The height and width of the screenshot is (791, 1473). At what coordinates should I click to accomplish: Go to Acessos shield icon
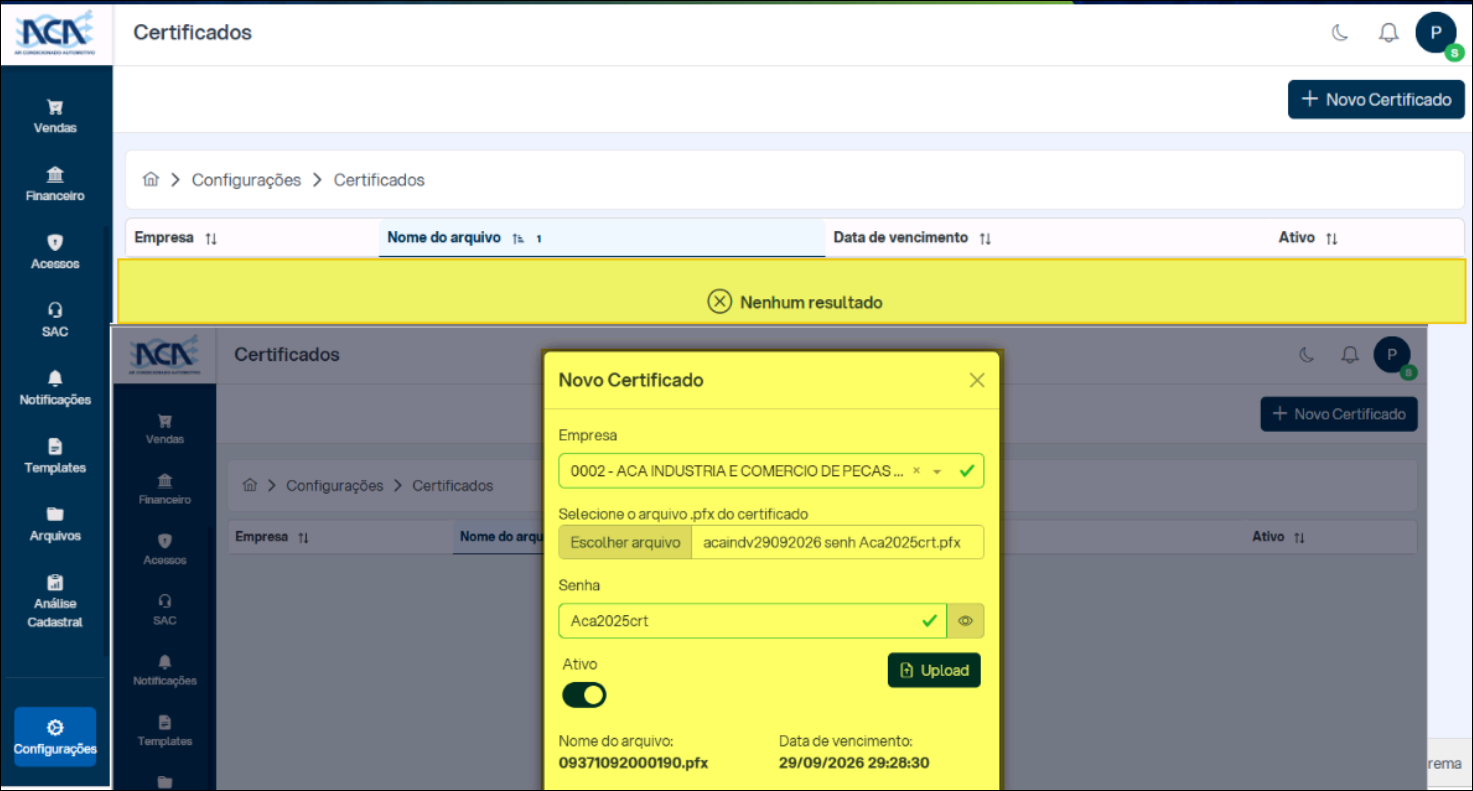55,252
